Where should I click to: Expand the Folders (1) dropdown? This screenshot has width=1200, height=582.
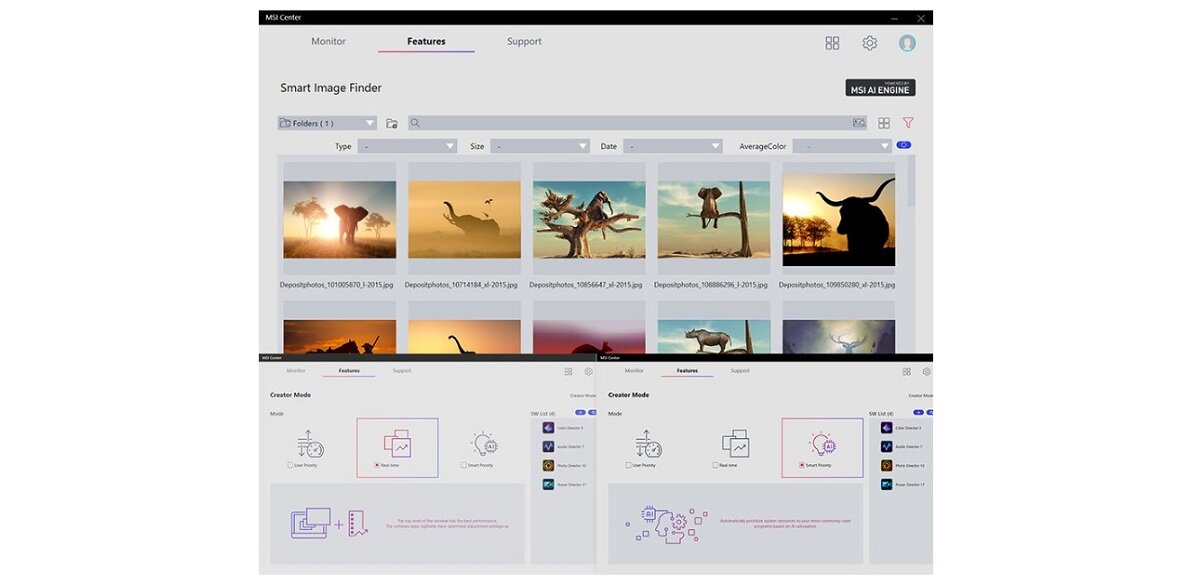[x=327, y=123]
